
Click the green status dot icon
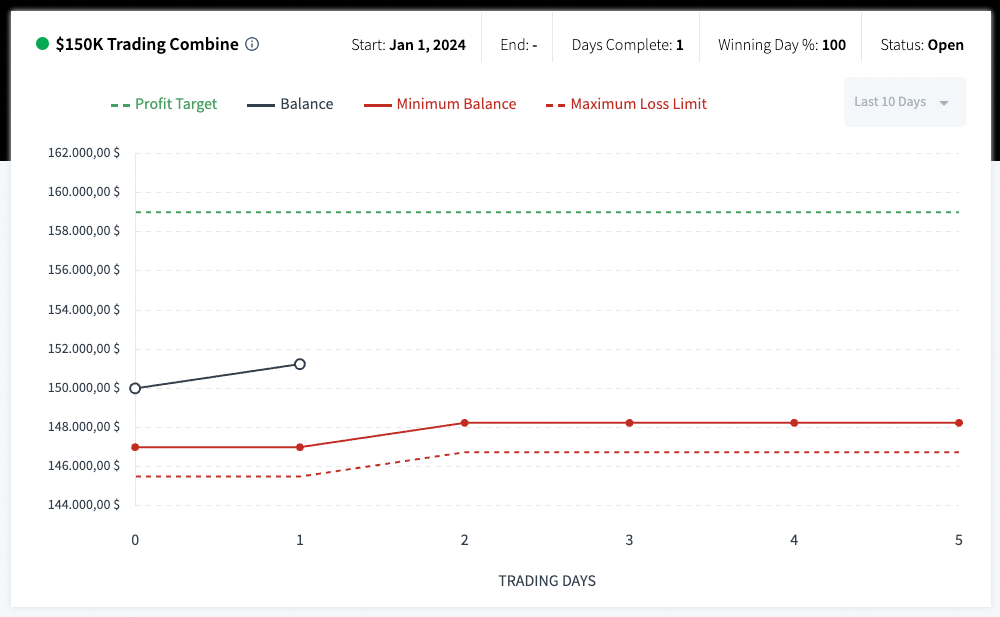click(42, 44)
